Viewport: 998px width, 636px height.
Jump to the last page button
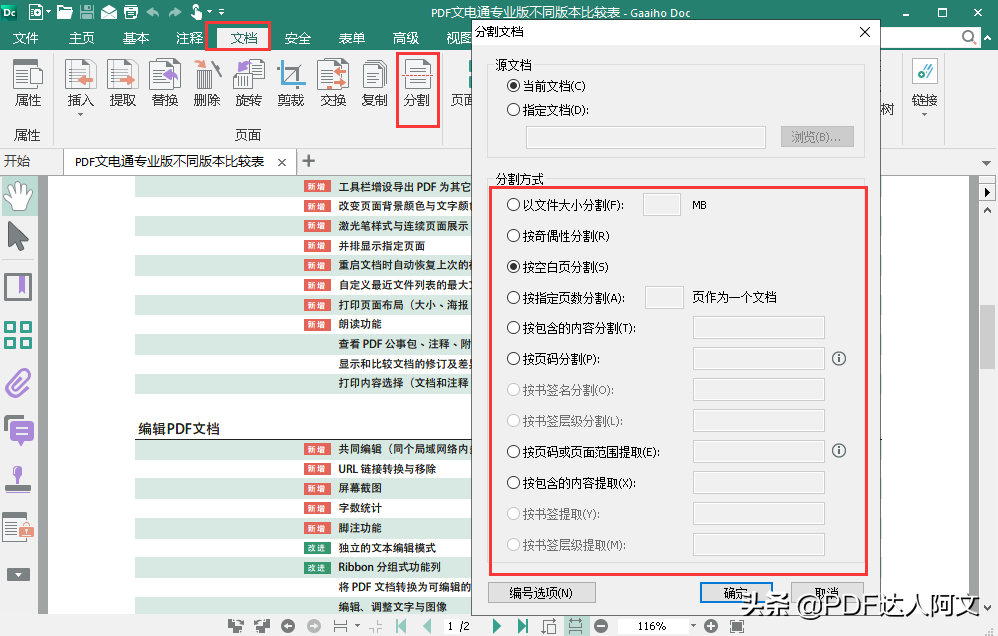(523, 626)
